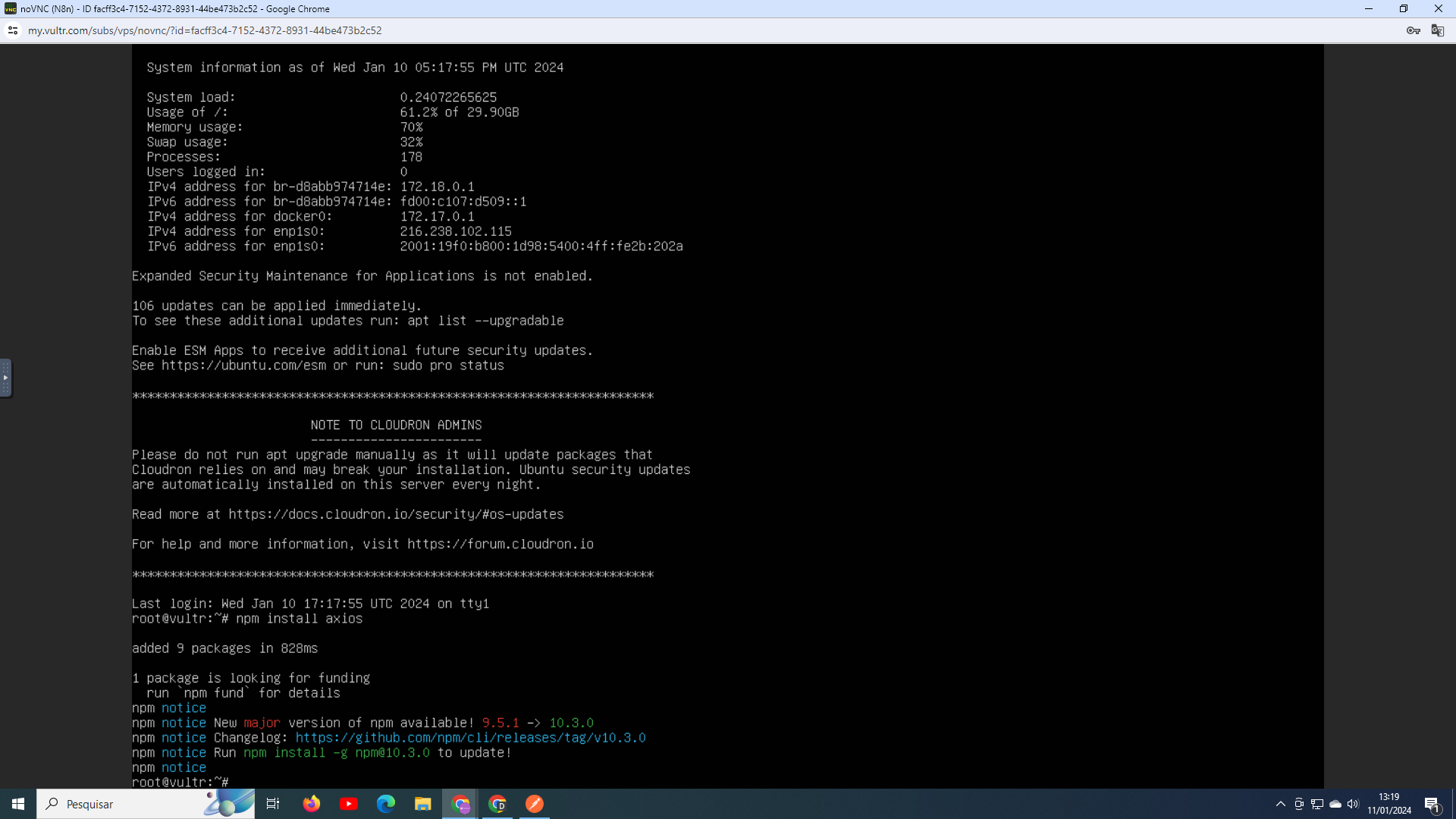Close the noVNC Chrome window
Viewport: 1456px width, 819px height.
pos(1439,9)
